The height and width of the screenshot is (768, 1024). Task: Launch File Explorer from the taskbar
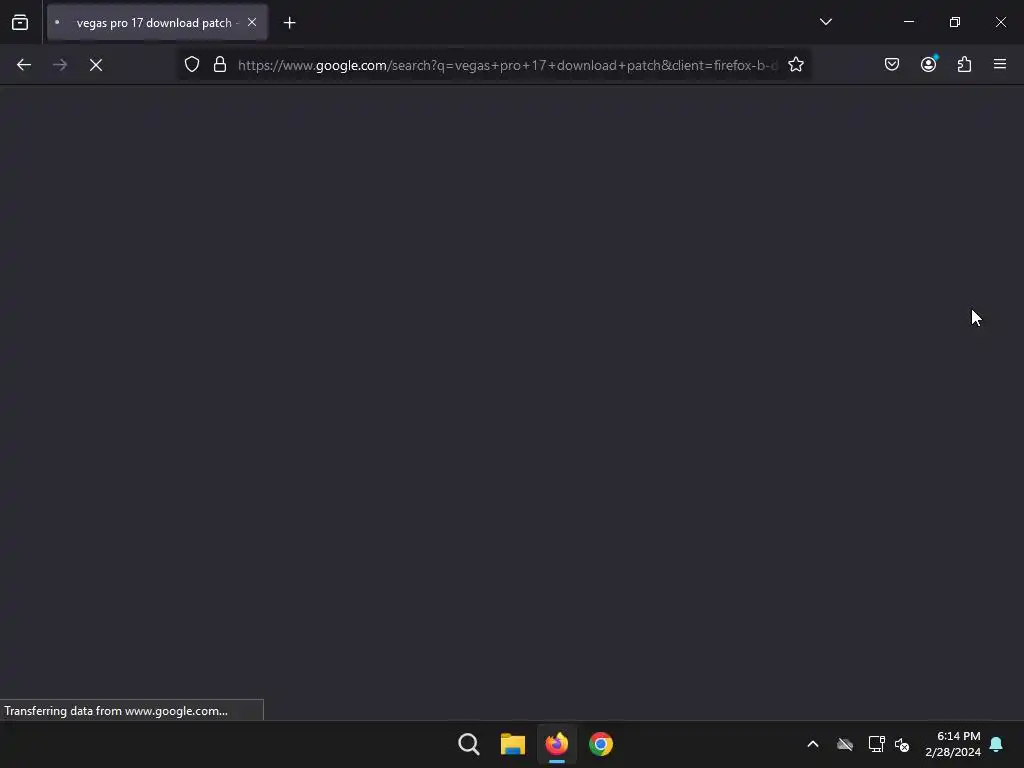click(513, 744)
